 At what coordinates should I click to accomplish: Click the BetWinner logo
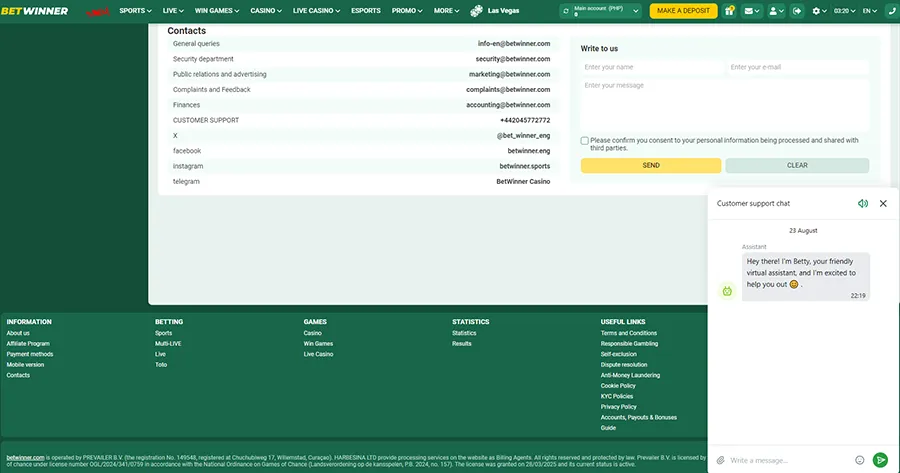[x=34, y=11]
